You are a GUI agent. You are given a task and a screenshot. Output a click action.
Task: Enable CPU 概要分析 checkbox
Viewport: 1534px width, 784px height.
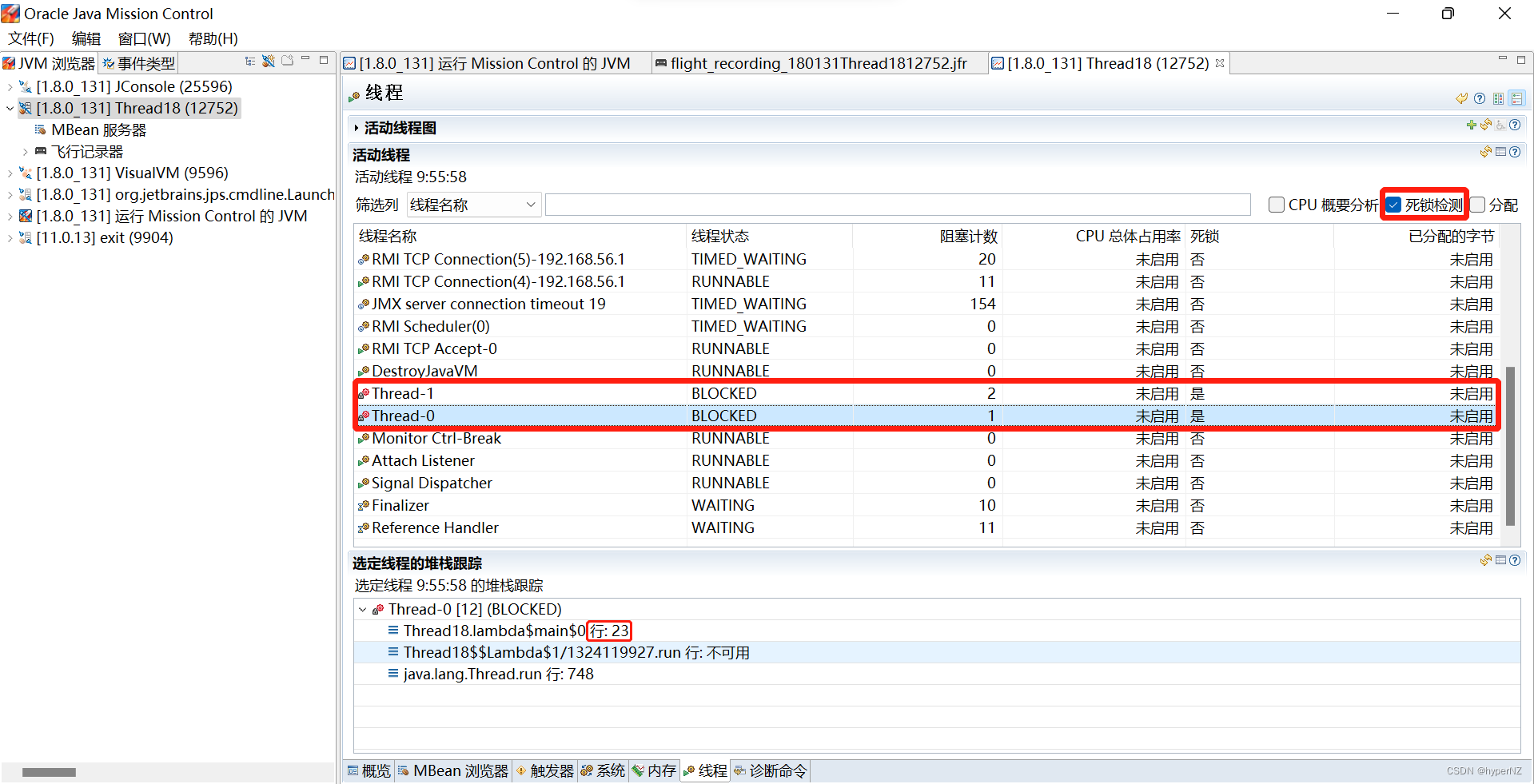(x=1277, y=205)
